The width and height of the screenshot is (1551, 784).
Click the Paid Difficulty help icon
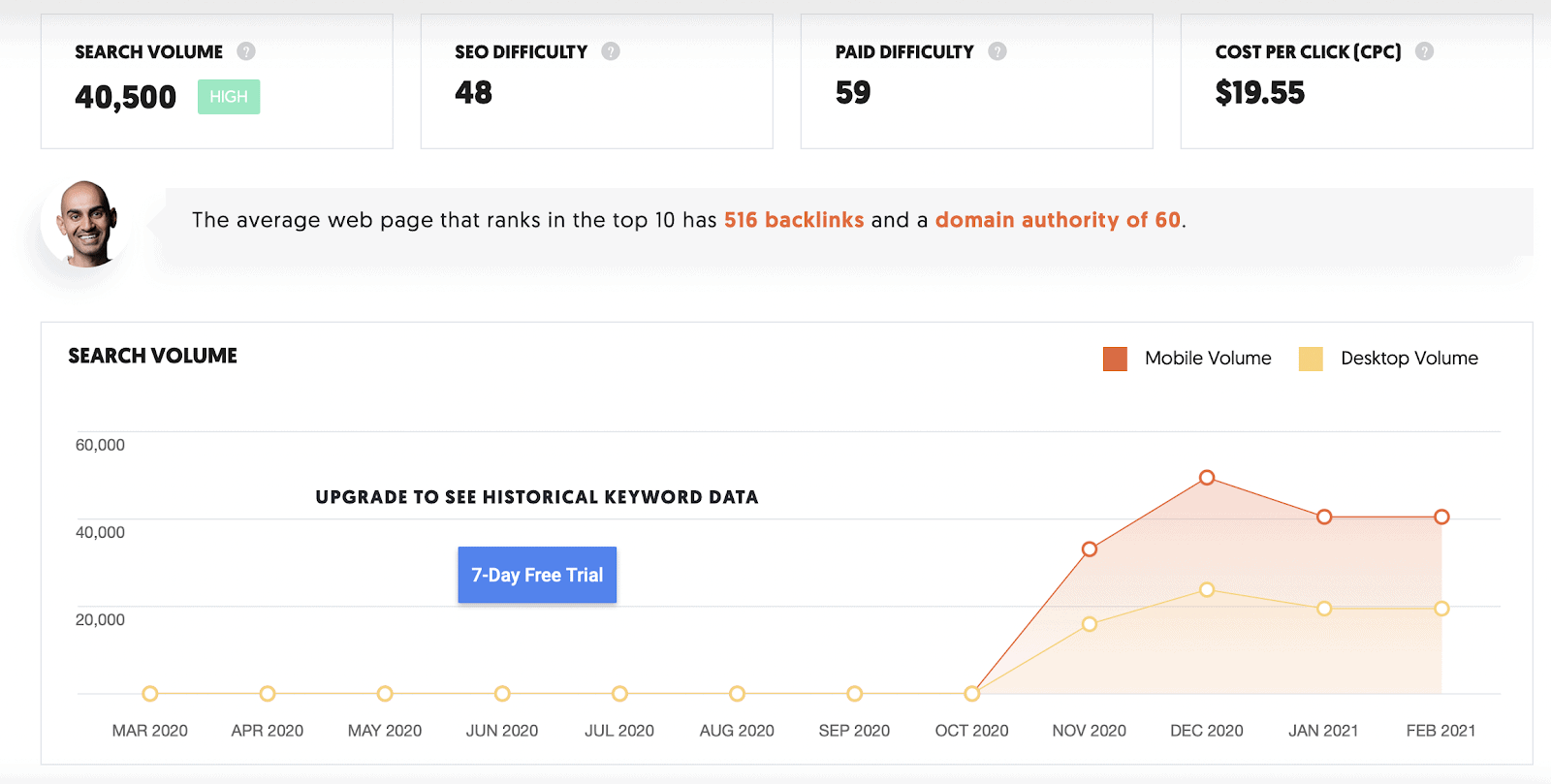point(997,51)
